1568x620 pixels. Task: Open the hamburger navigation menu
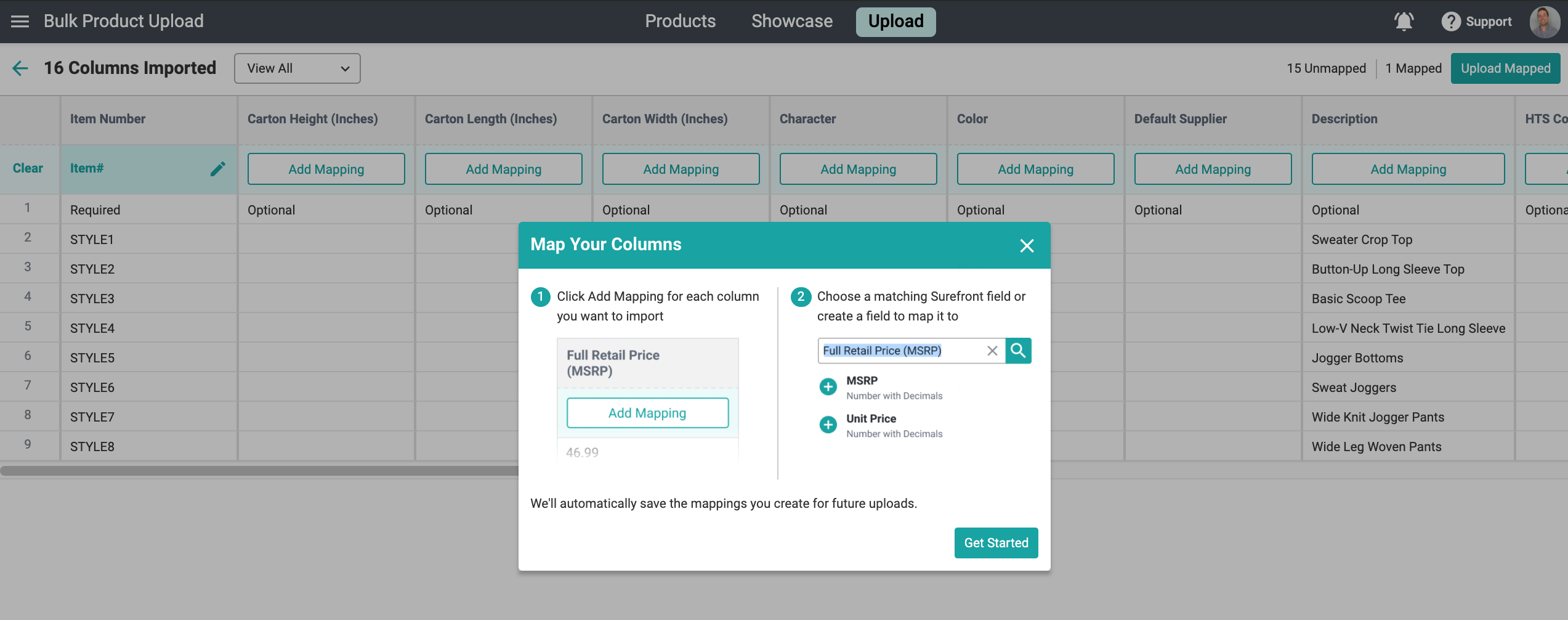pyautogui.click(x=20, y=22)
